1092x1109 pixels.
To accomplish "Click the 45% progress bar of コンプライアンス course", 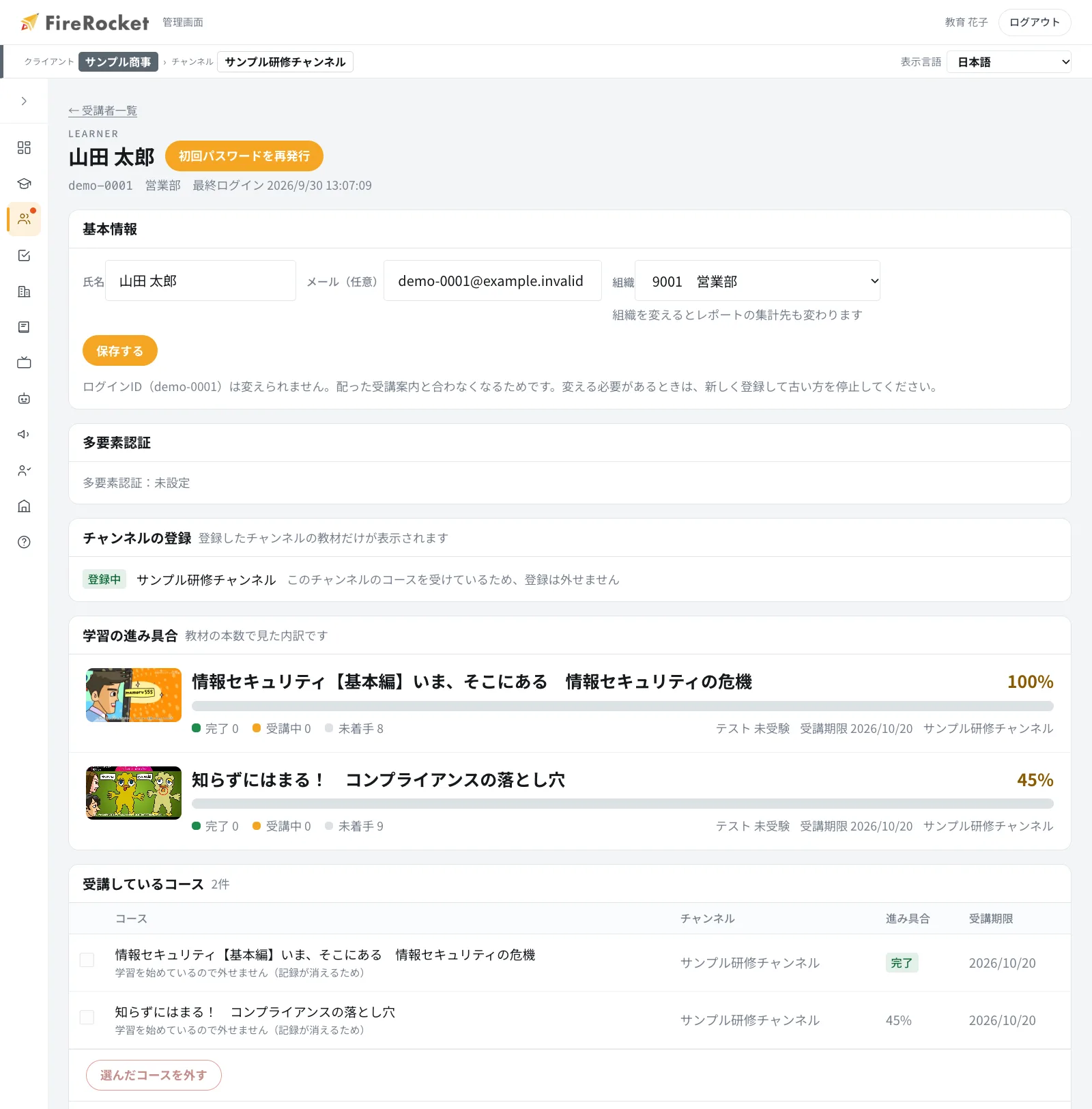I will [x=622, y=804].
